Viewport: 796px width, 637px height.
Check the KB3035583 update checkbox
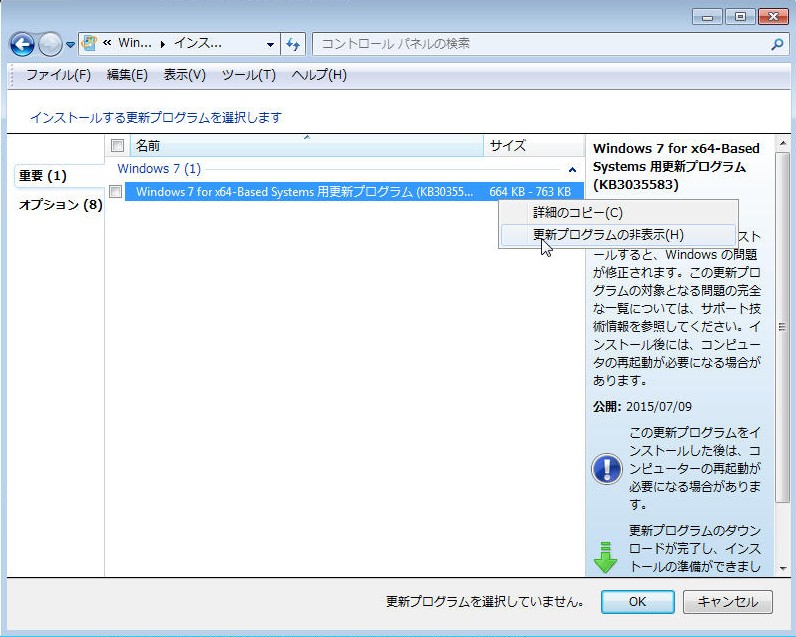tap(116, 191)
